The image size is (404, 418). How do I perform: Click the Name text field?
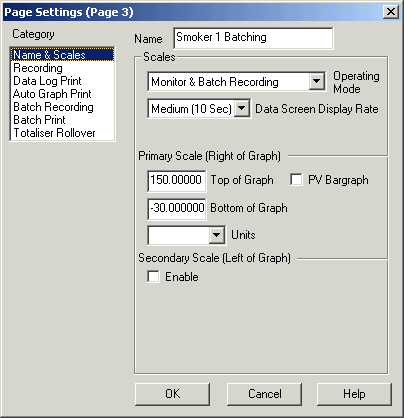(x=253, y=38)
